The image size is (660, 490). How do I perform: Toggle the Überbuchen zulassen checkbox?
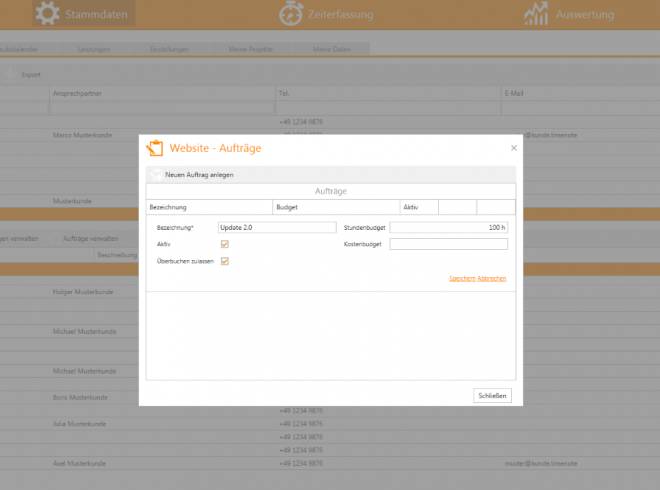[225, 261]
